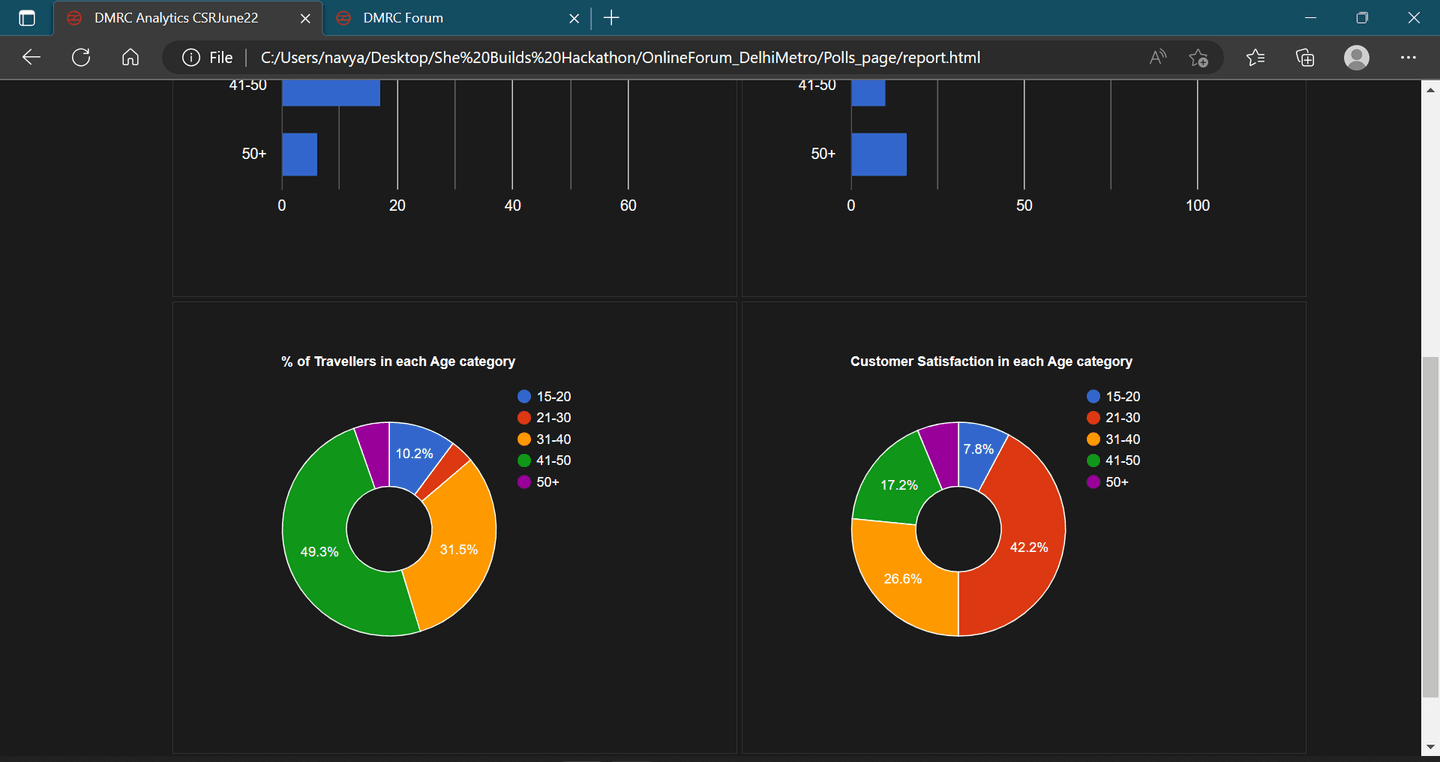Click purple 50+ legend dot in Travellers chart

coord(524,483)
